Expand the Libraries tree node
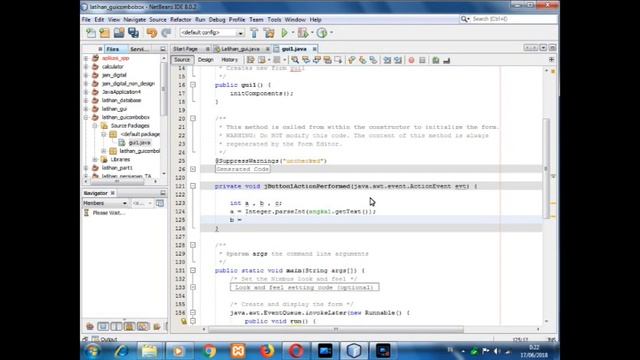This screenshot has height=360, width=640. pyautogui.click(x=95, y=160)
